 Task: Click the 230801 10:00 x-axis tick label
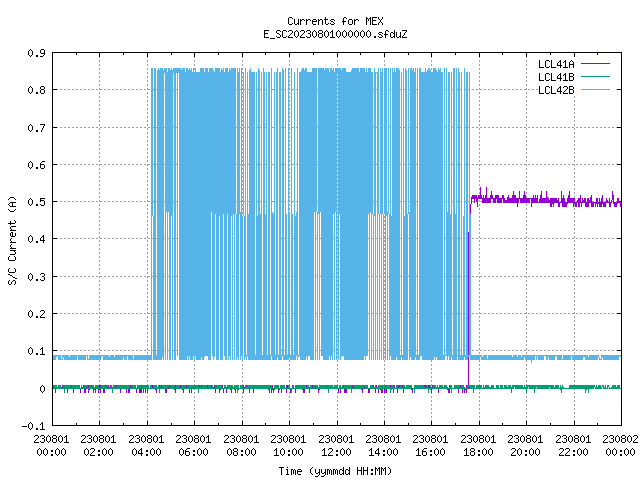pyautogui.click(x=288, y=446)
